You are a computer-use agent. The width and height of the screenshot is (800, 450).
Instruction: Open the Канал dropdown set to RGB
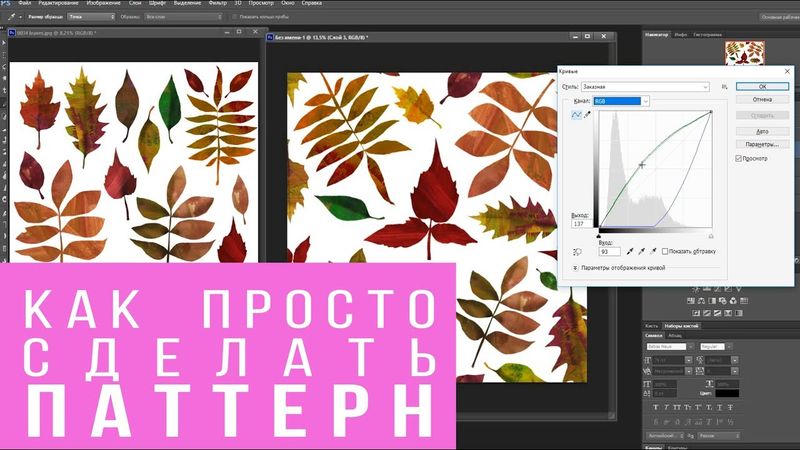(x=621, y=101)
